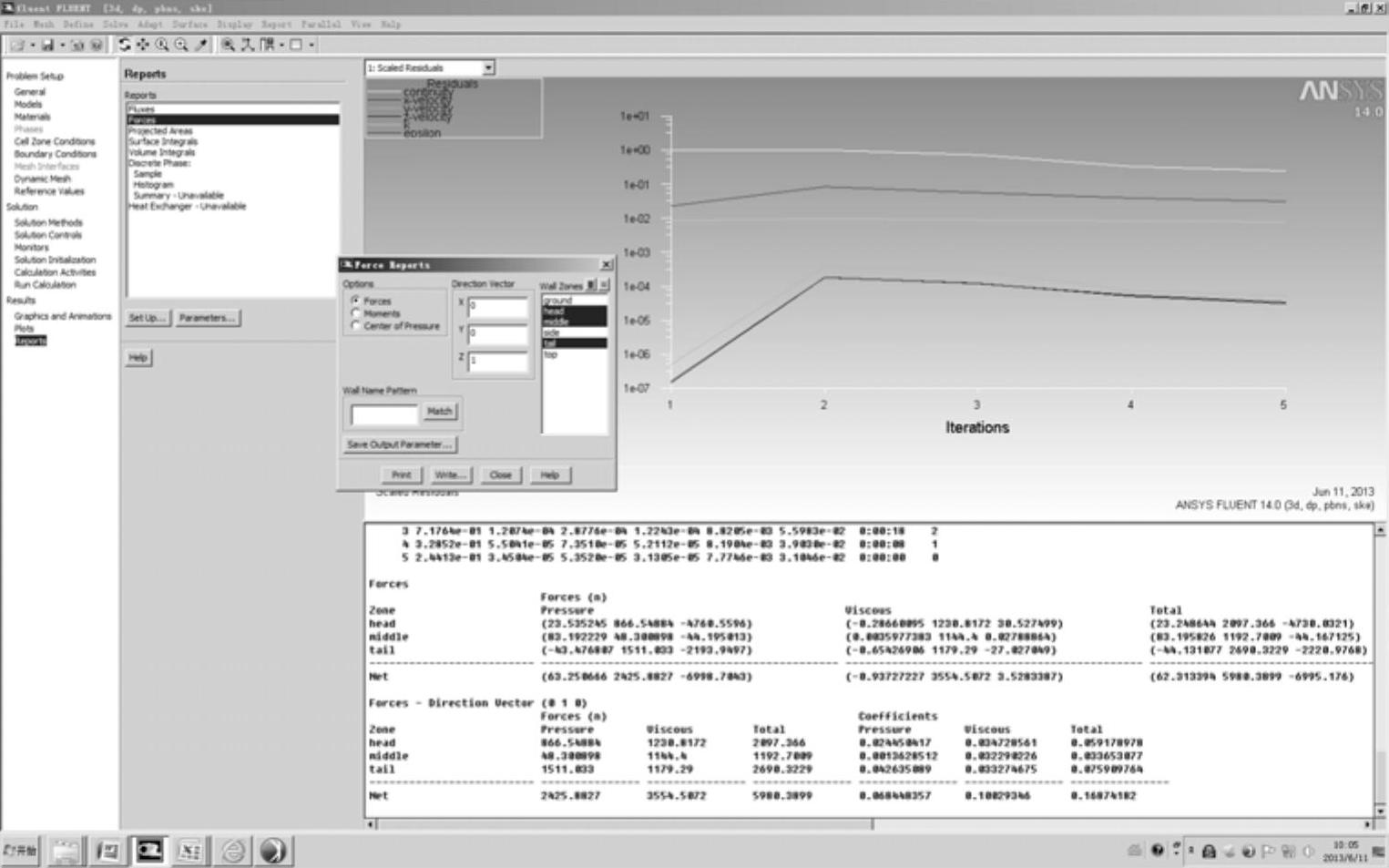Click the rotate view toolbar icon
Screen dimensions: 1389x868
point(125,45)
